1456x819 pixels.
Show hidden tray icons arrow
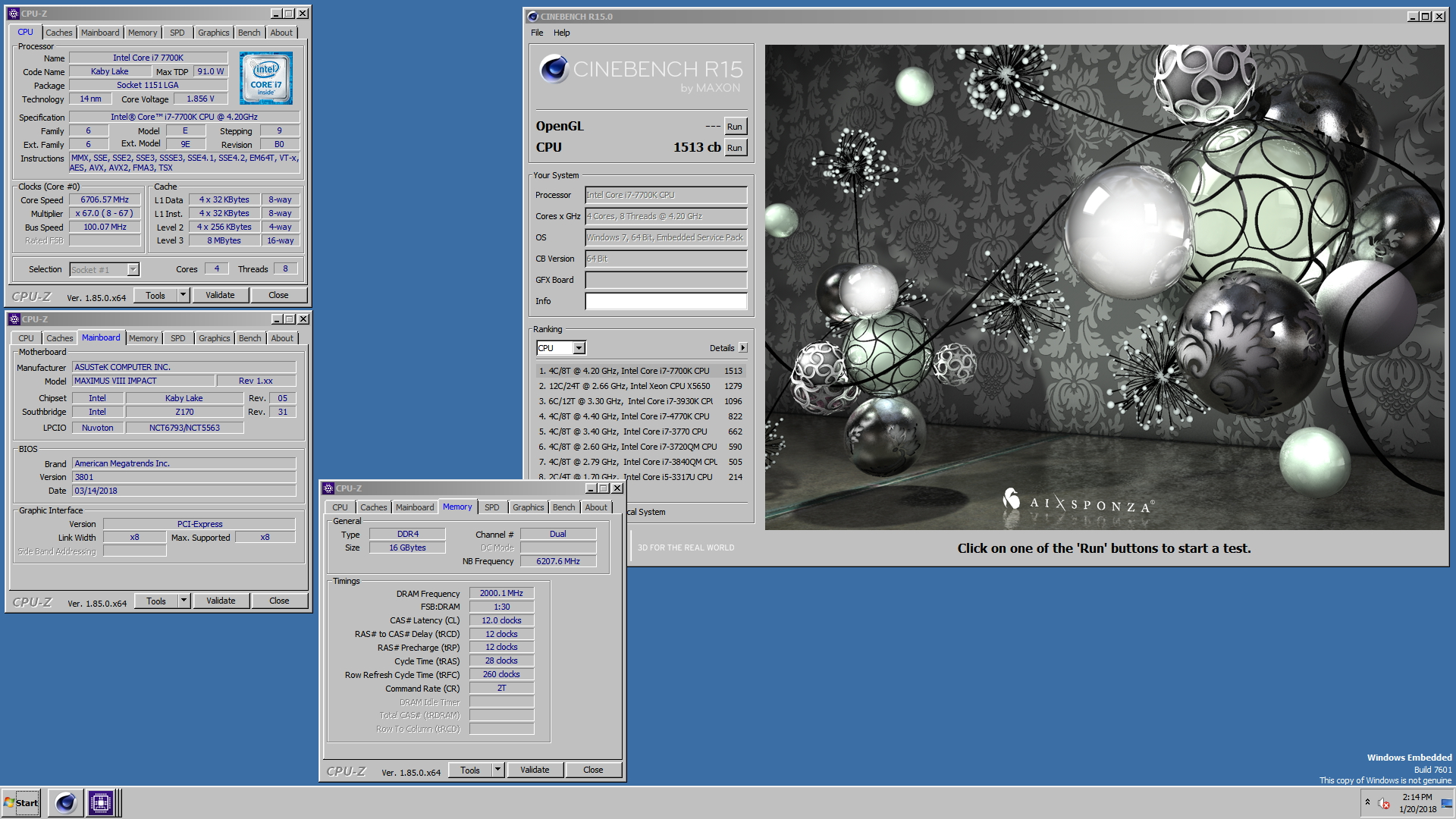coord(1367,802)
